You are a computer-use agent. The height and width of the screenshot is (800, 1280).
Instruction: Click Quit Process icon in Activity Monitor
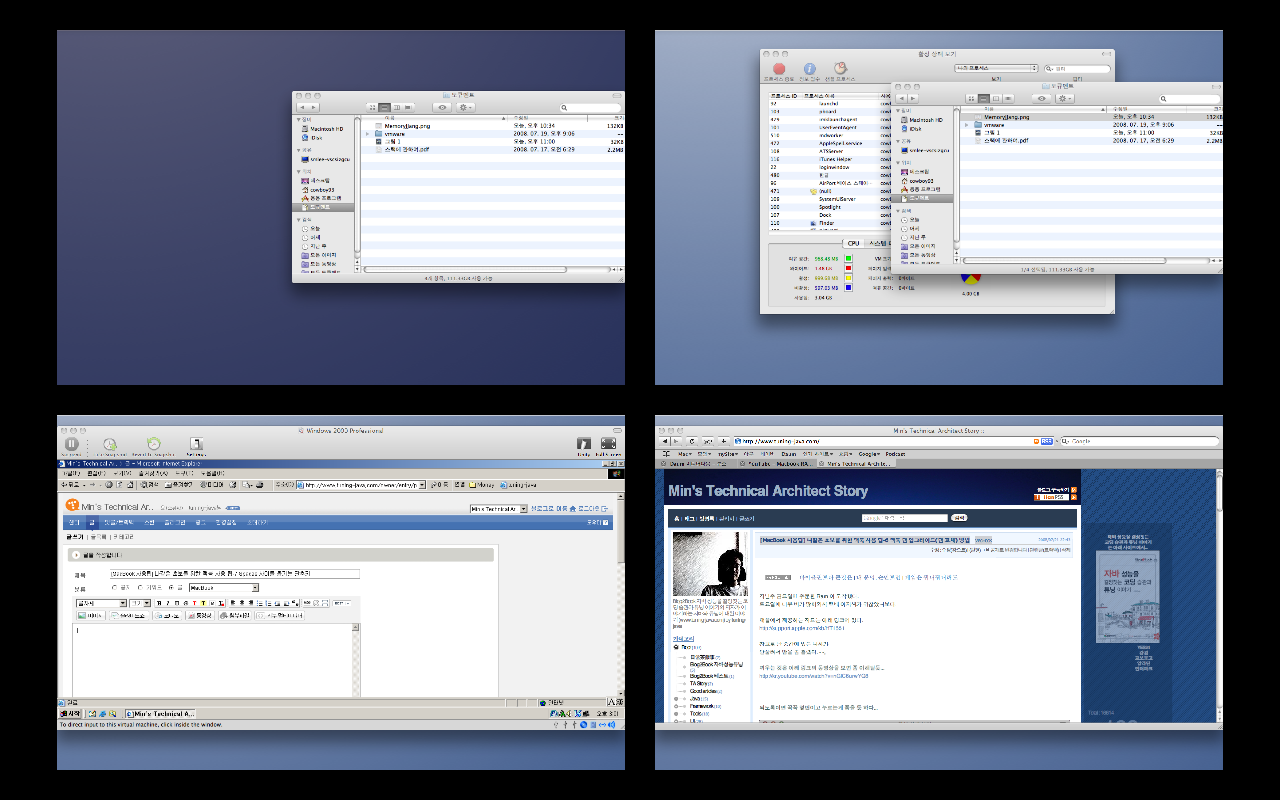click(779, 68)
